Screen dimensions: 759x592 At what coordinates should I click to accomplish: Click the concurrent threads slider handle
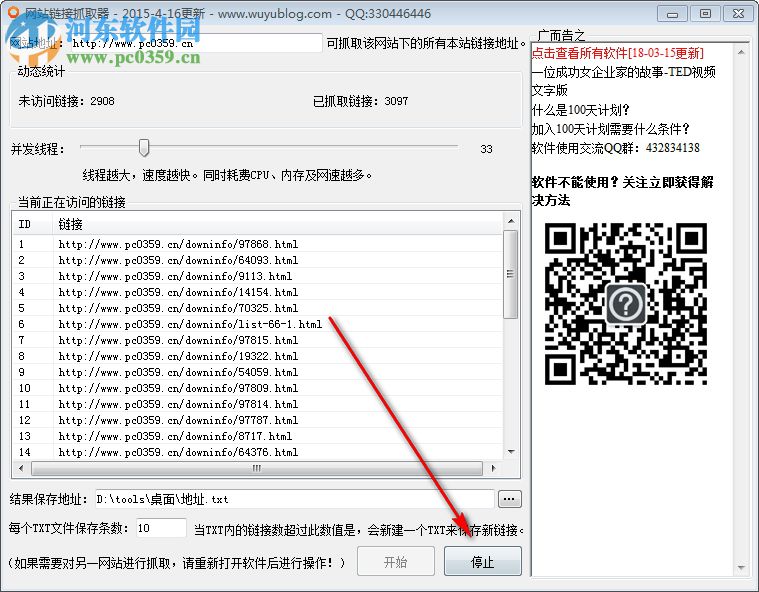[144, 148]
